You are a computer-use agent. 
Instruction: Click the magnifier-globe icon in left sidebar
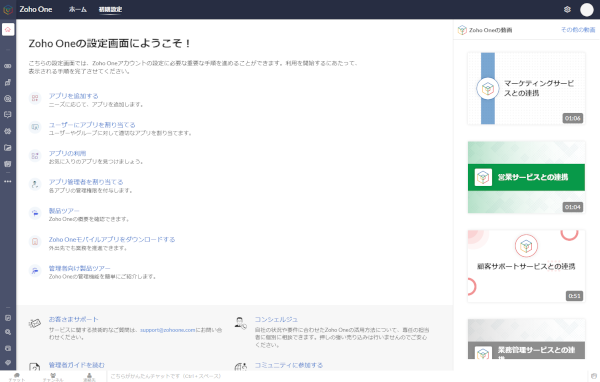click(8, 99)
